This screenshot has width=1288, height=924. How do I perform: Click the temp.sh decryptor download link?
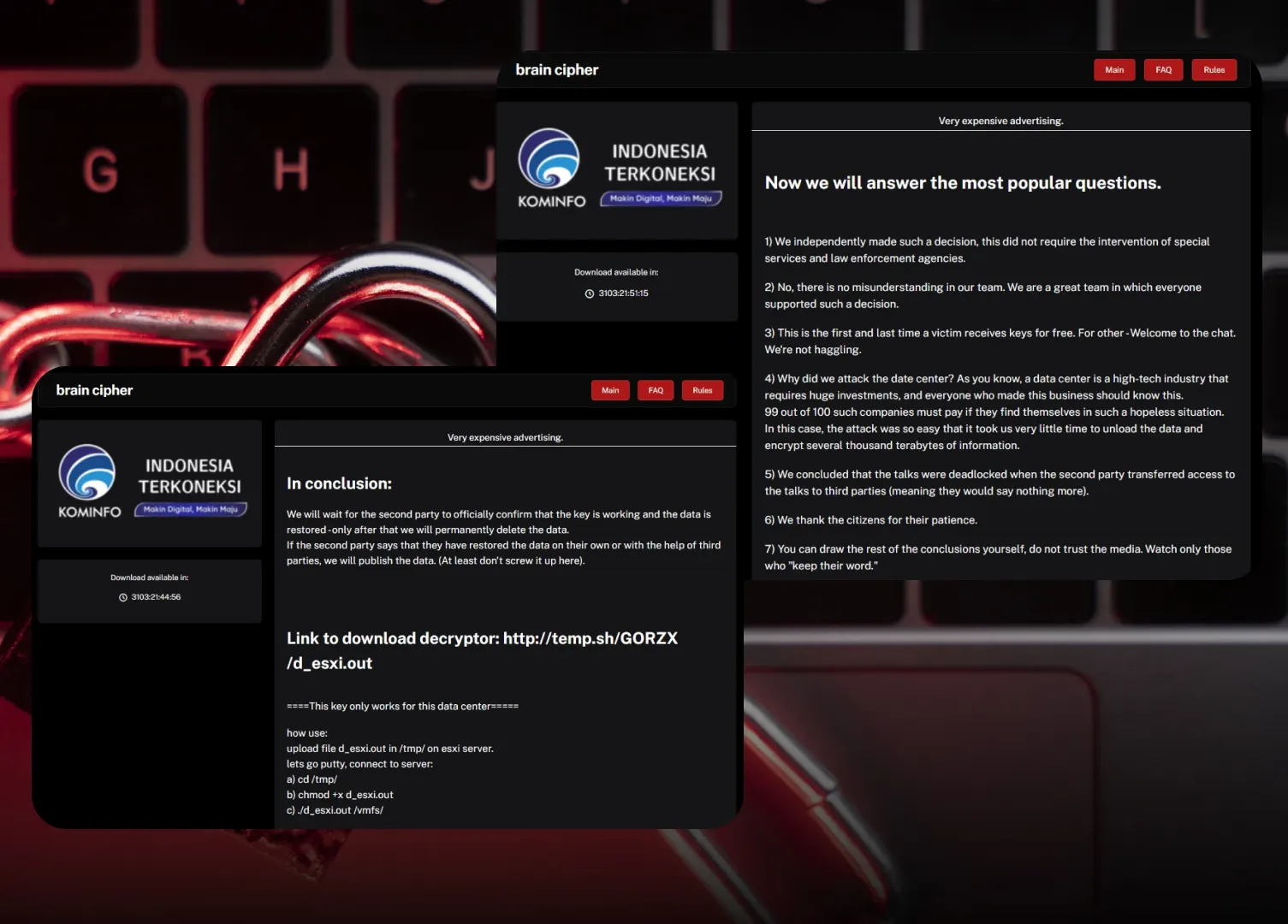tap(590, 638)
